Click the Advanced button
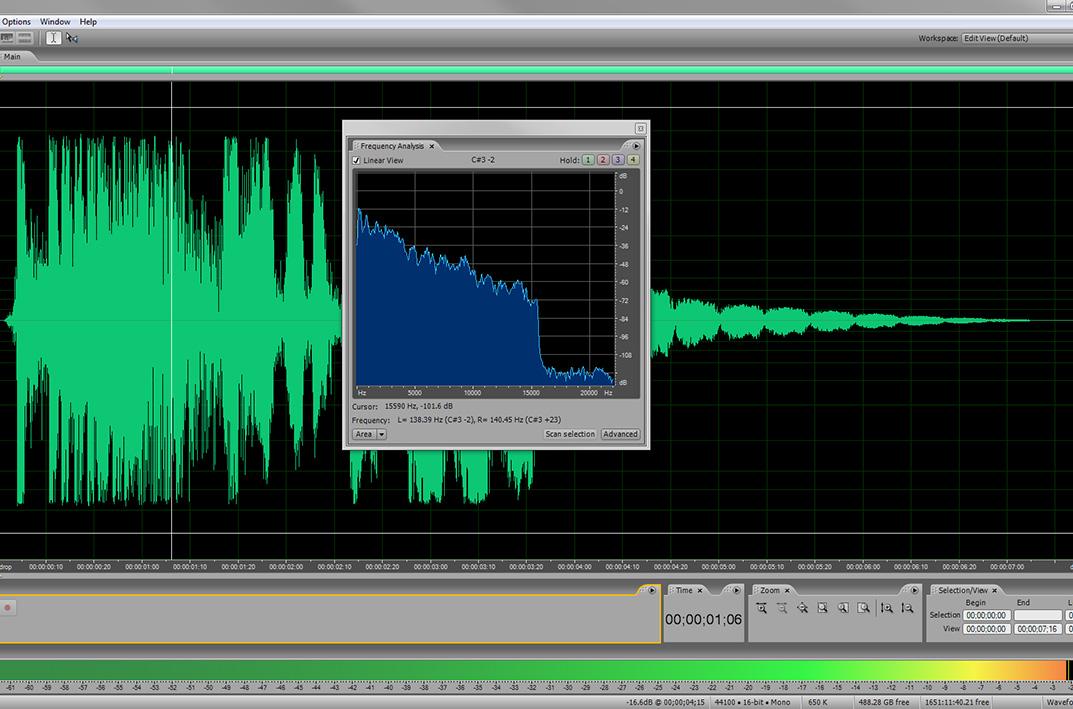This screenshot has width=1073, height=709. pos(620,434)
